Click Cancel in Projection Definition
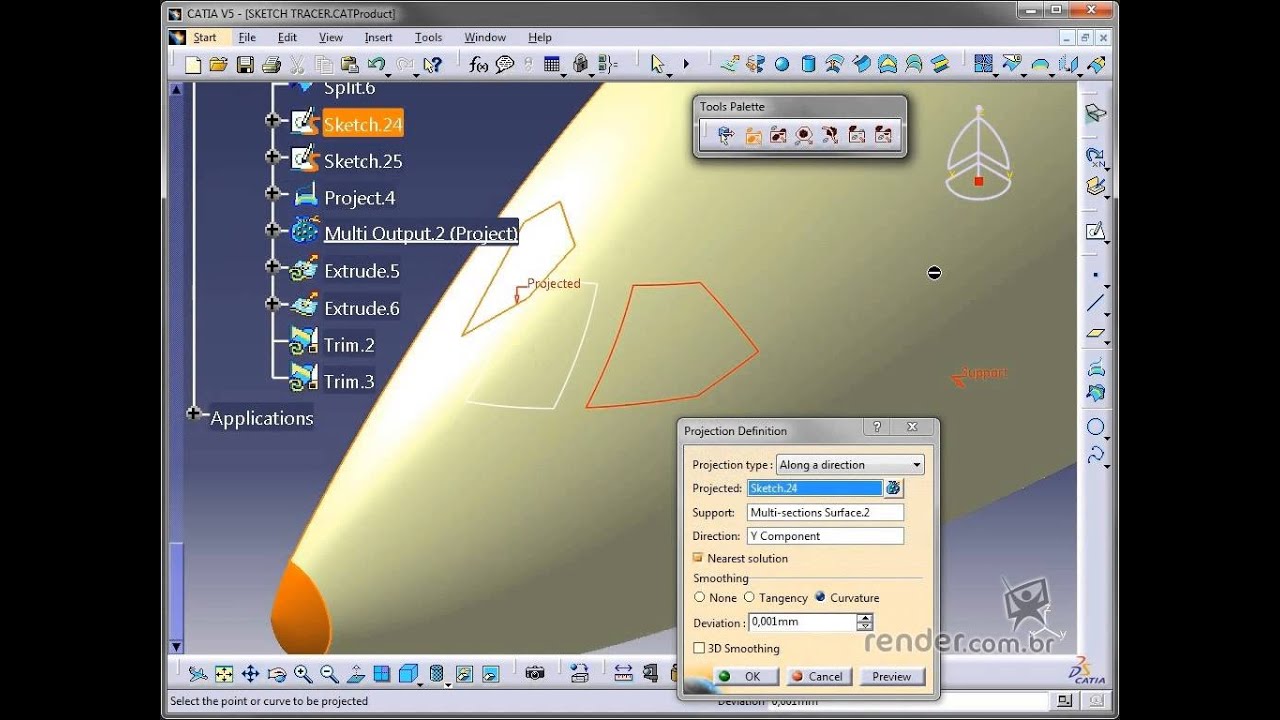Screen dimensions: 1280x720 [x=818, y=676]
